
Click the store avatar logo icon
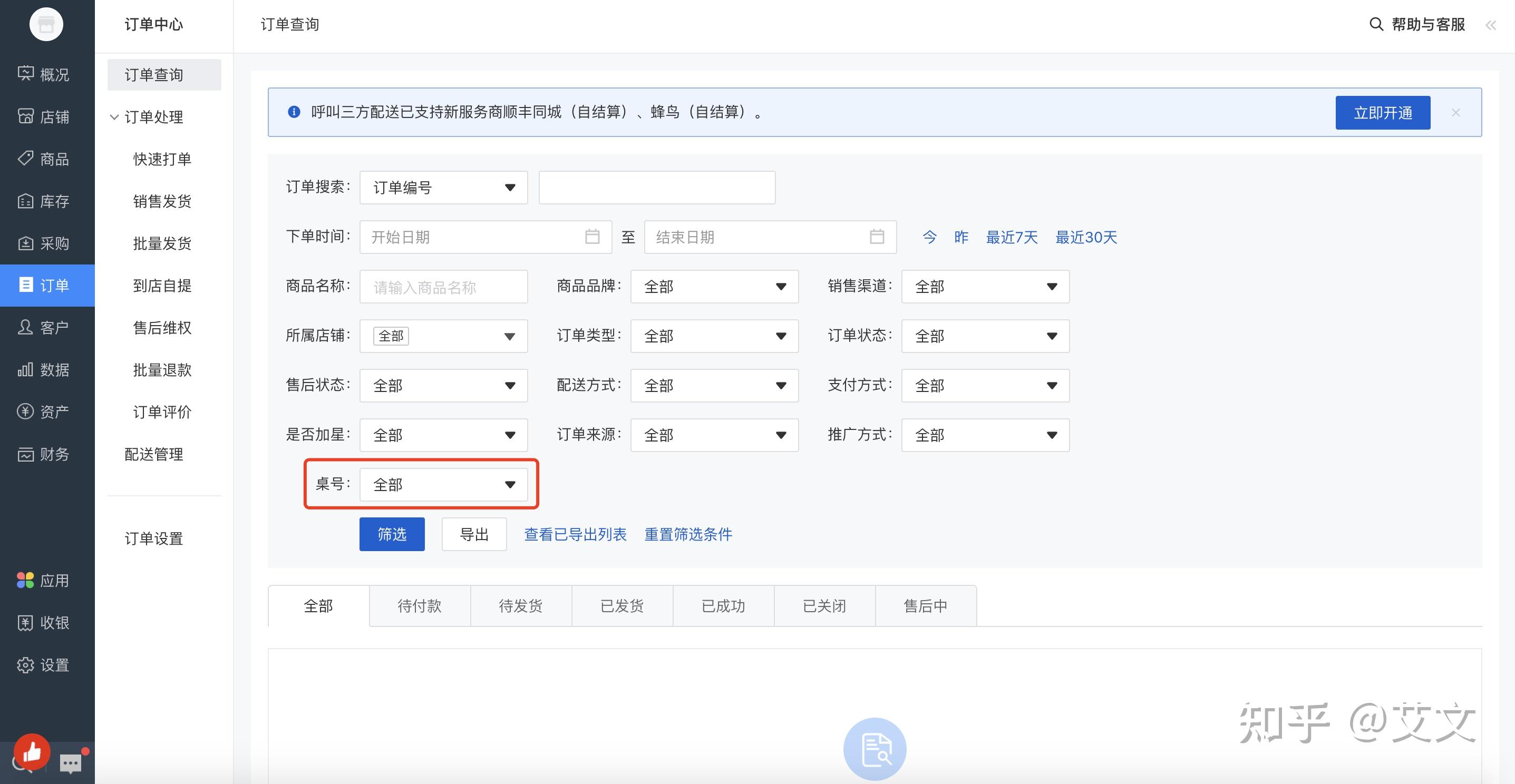tap(46, 24)
